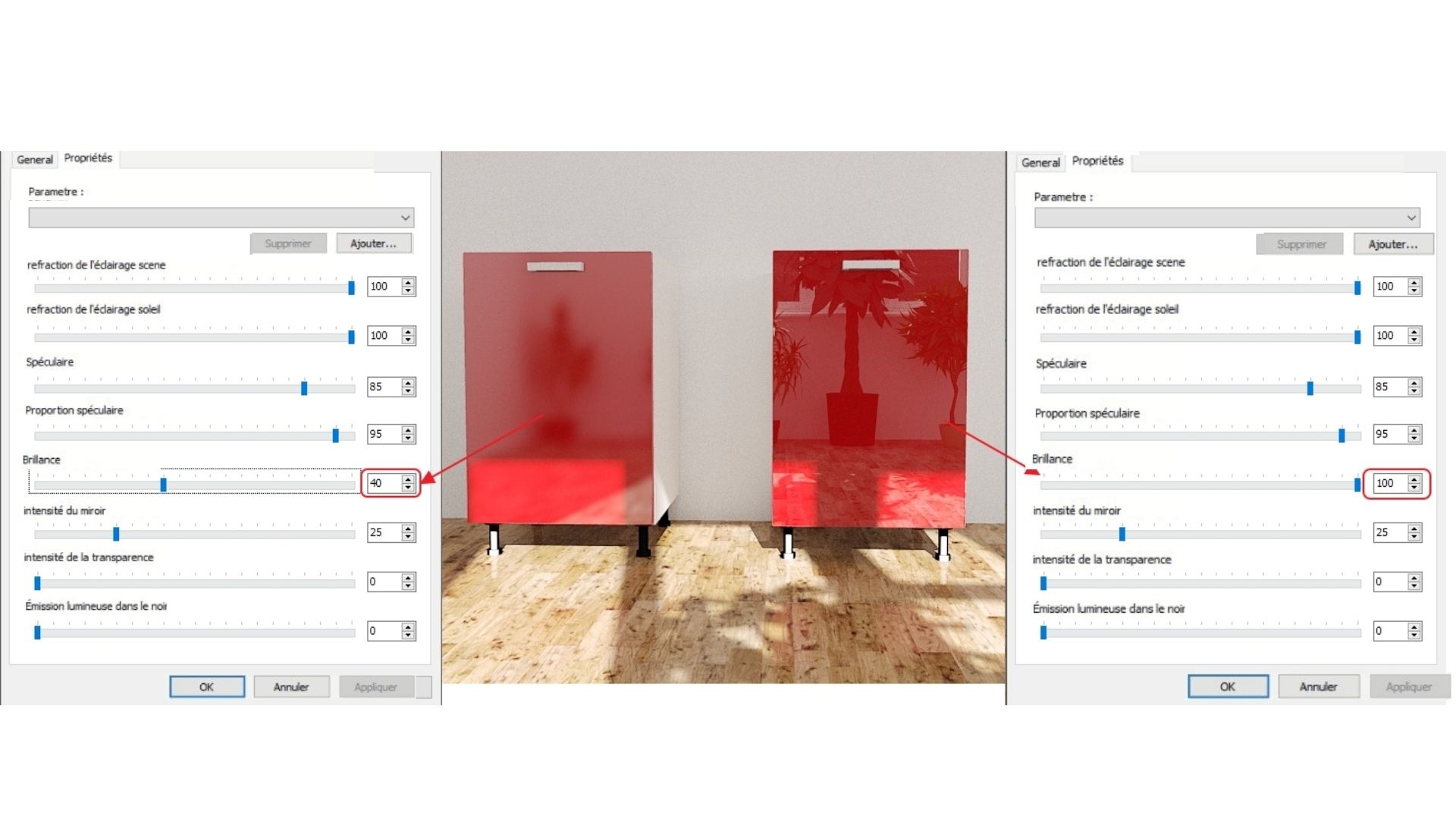Screen dimensions: 1456x819
Task: Switch to General tab in left dialog
Action: pyautogui.click(x=35, y=159)
